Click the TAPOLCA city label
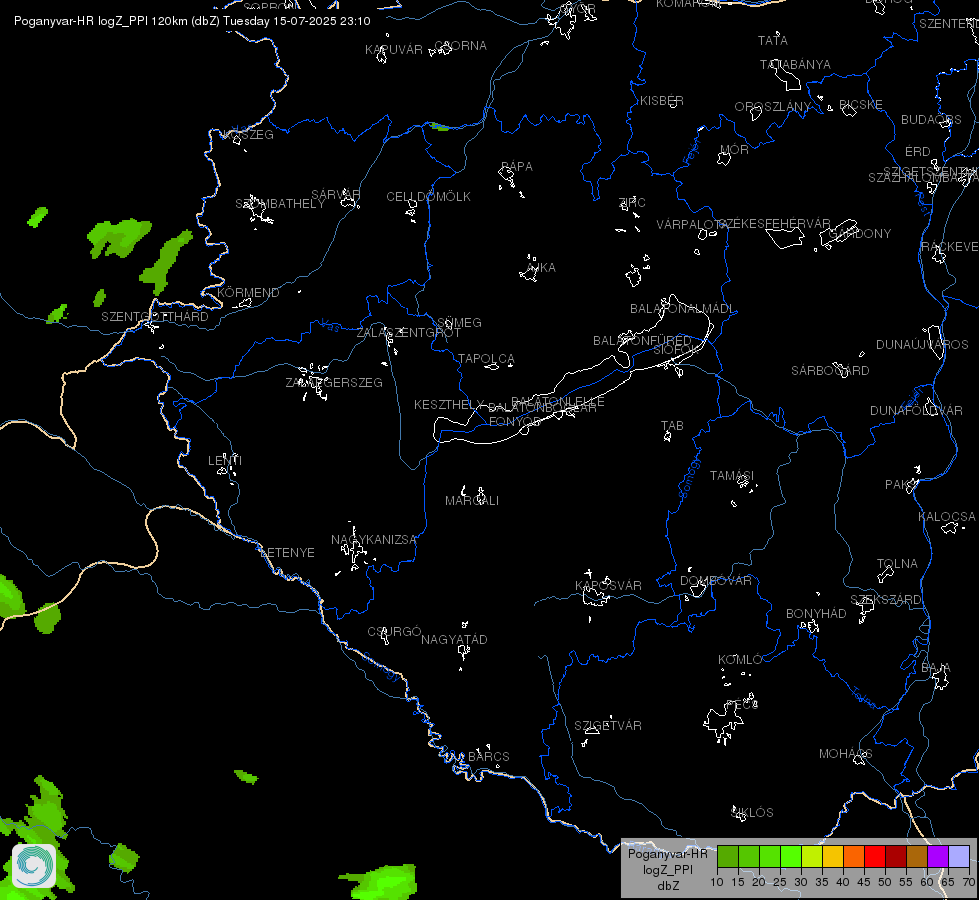 (x=486, y=359)
